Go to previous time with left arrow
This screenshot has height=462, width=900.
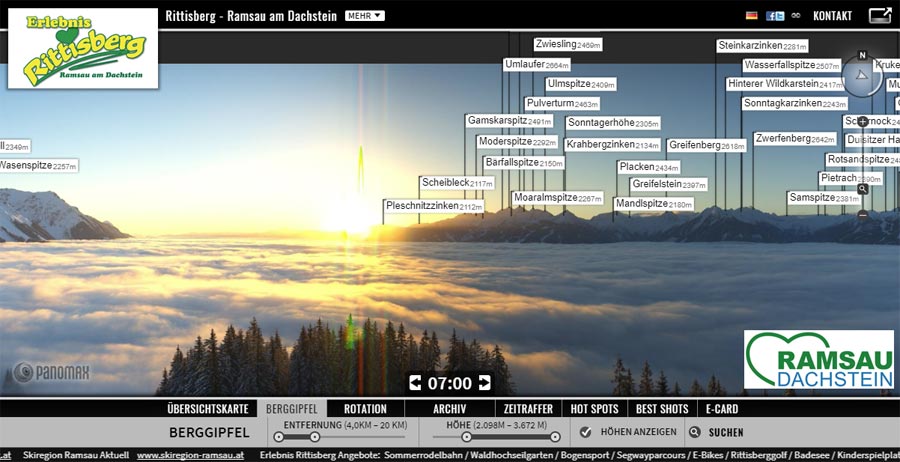coord(415,383)
